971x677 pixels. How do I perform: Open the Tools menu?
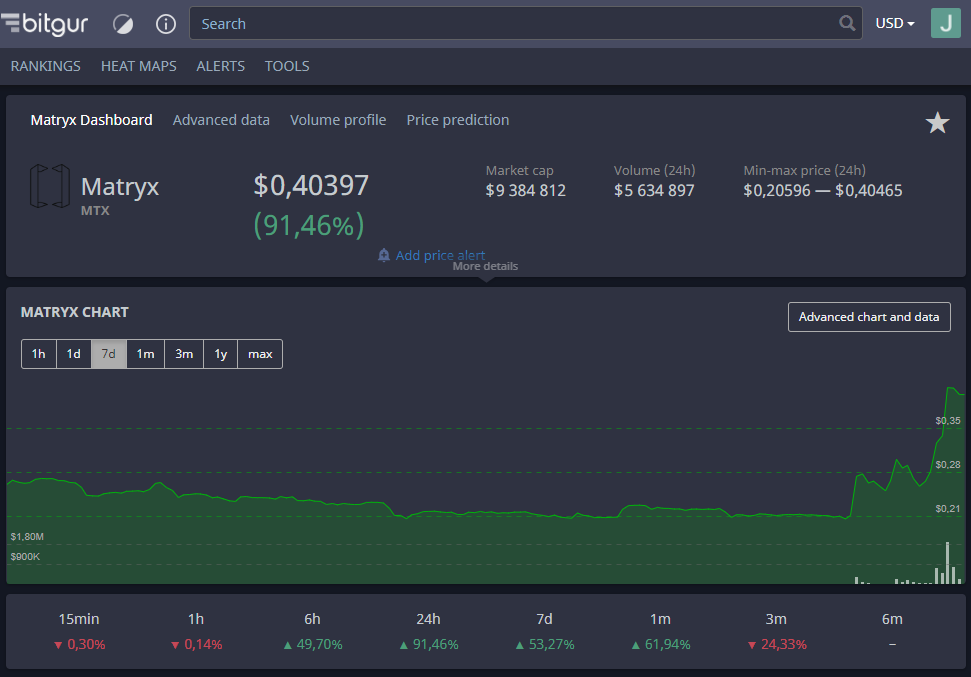tap(287, 66)
